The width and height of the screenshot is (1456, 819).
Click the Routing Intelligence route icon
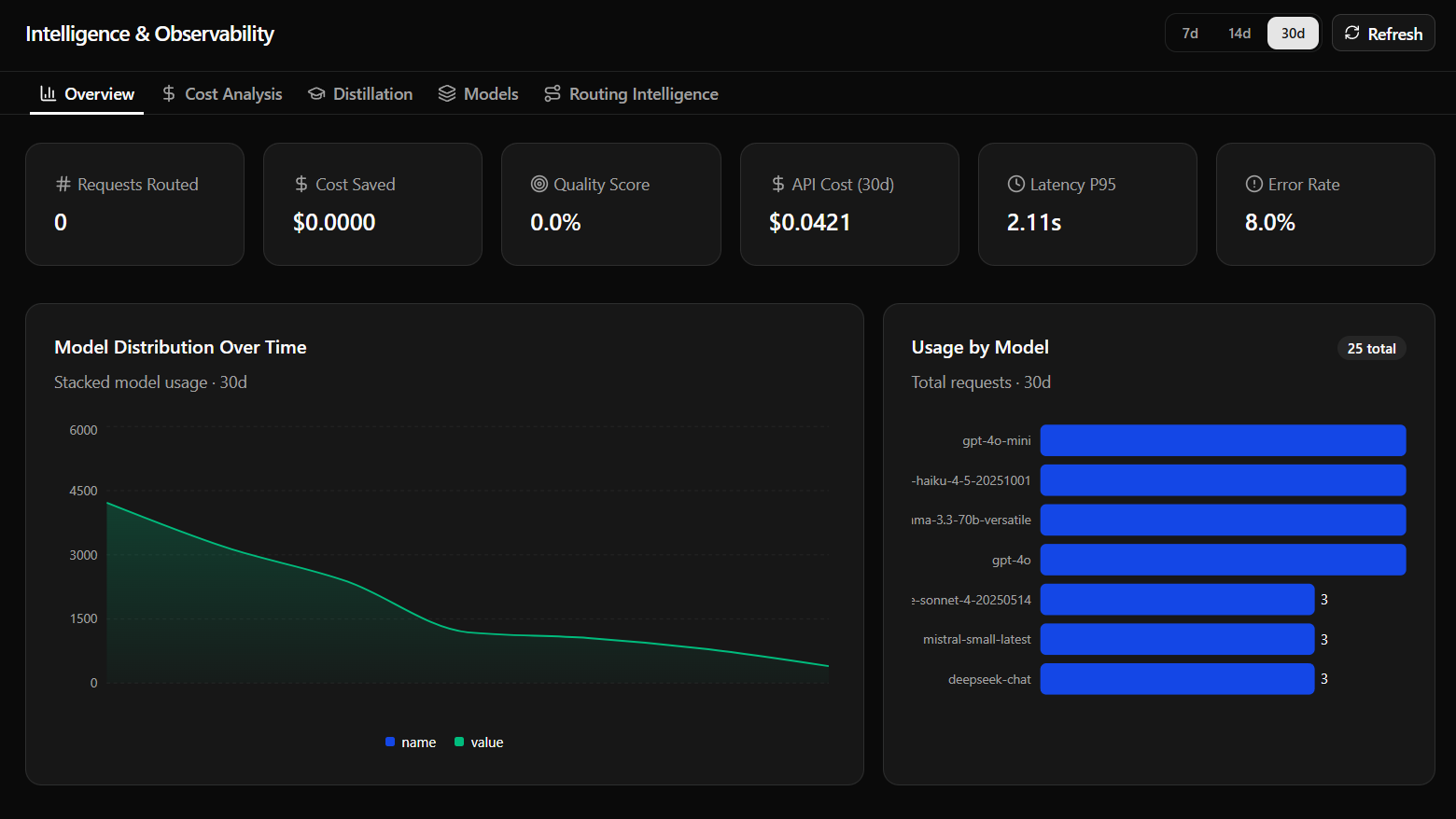553,93
